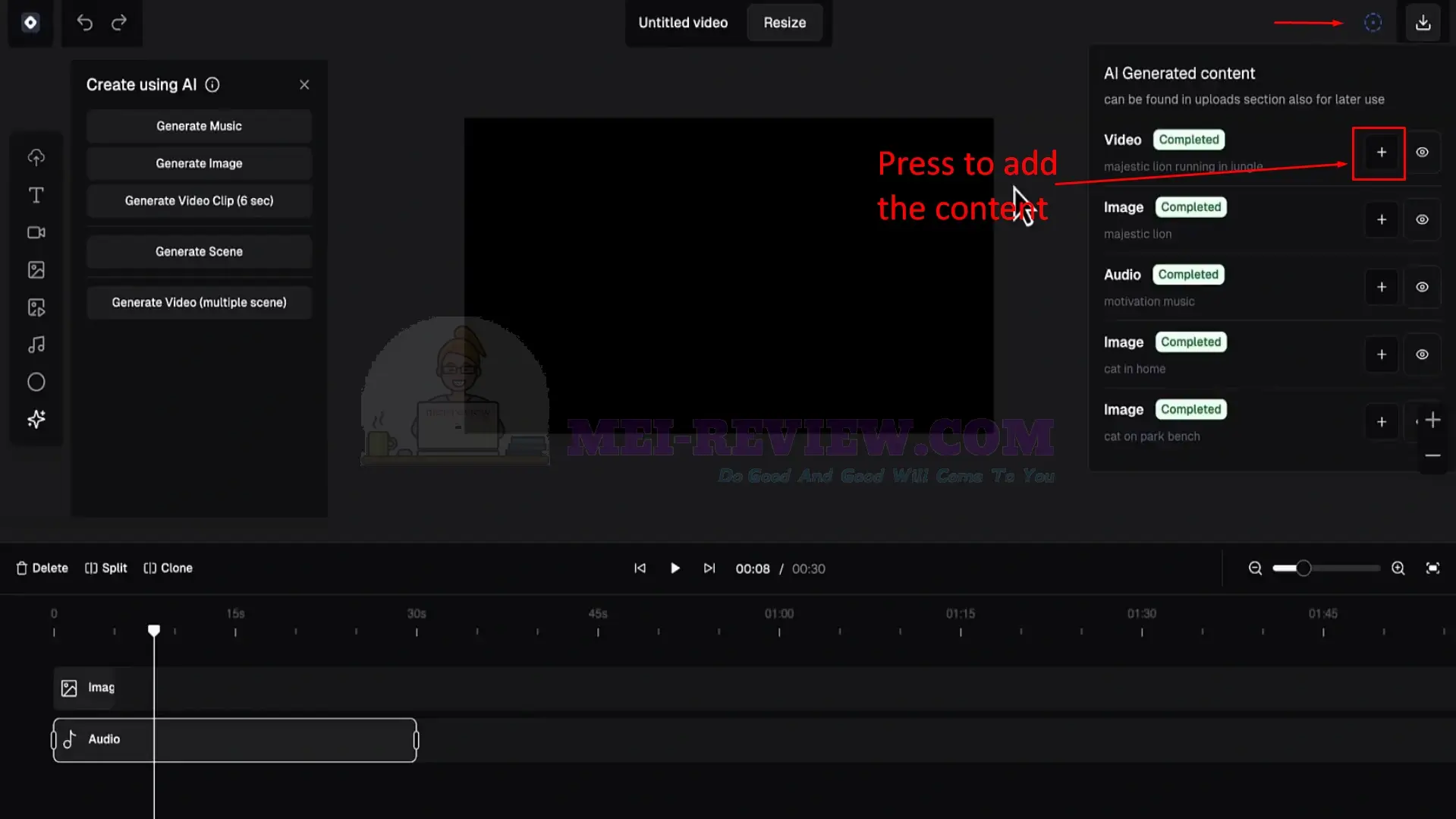Open the Uploads tool in sidebar
This screenshot has height=819, width=1456.
click(36, 157)
